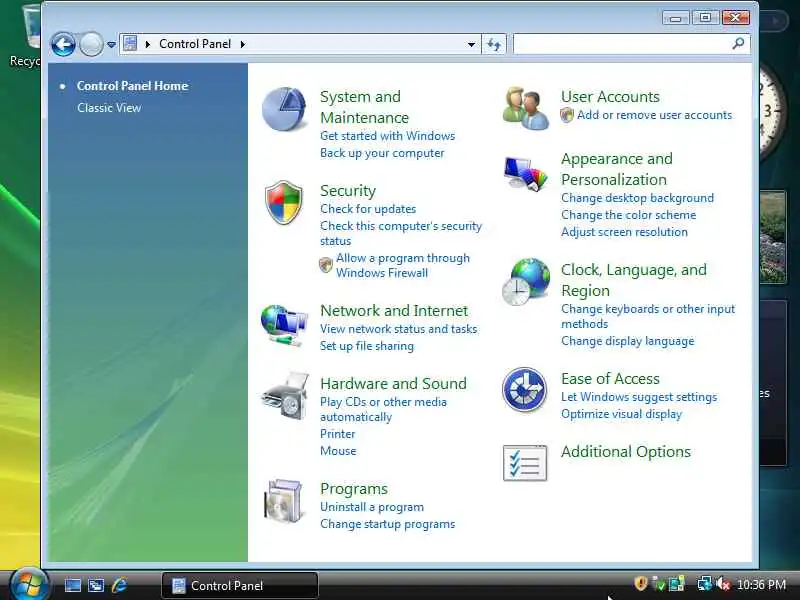
Task: Open the Mouse link
Action: click(338, 451)
